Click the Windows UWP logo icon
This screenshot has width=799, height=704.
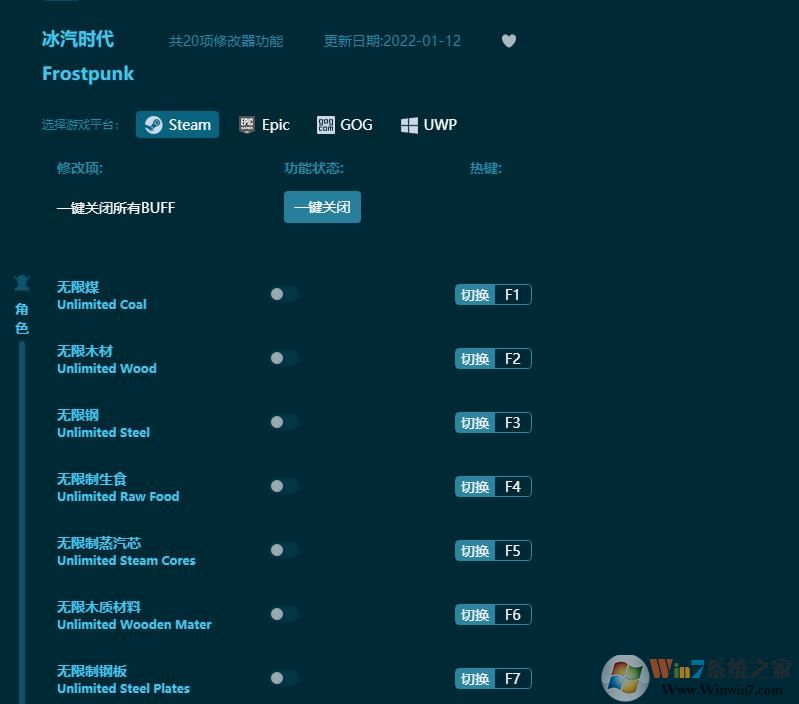click(x=409, y=125)
